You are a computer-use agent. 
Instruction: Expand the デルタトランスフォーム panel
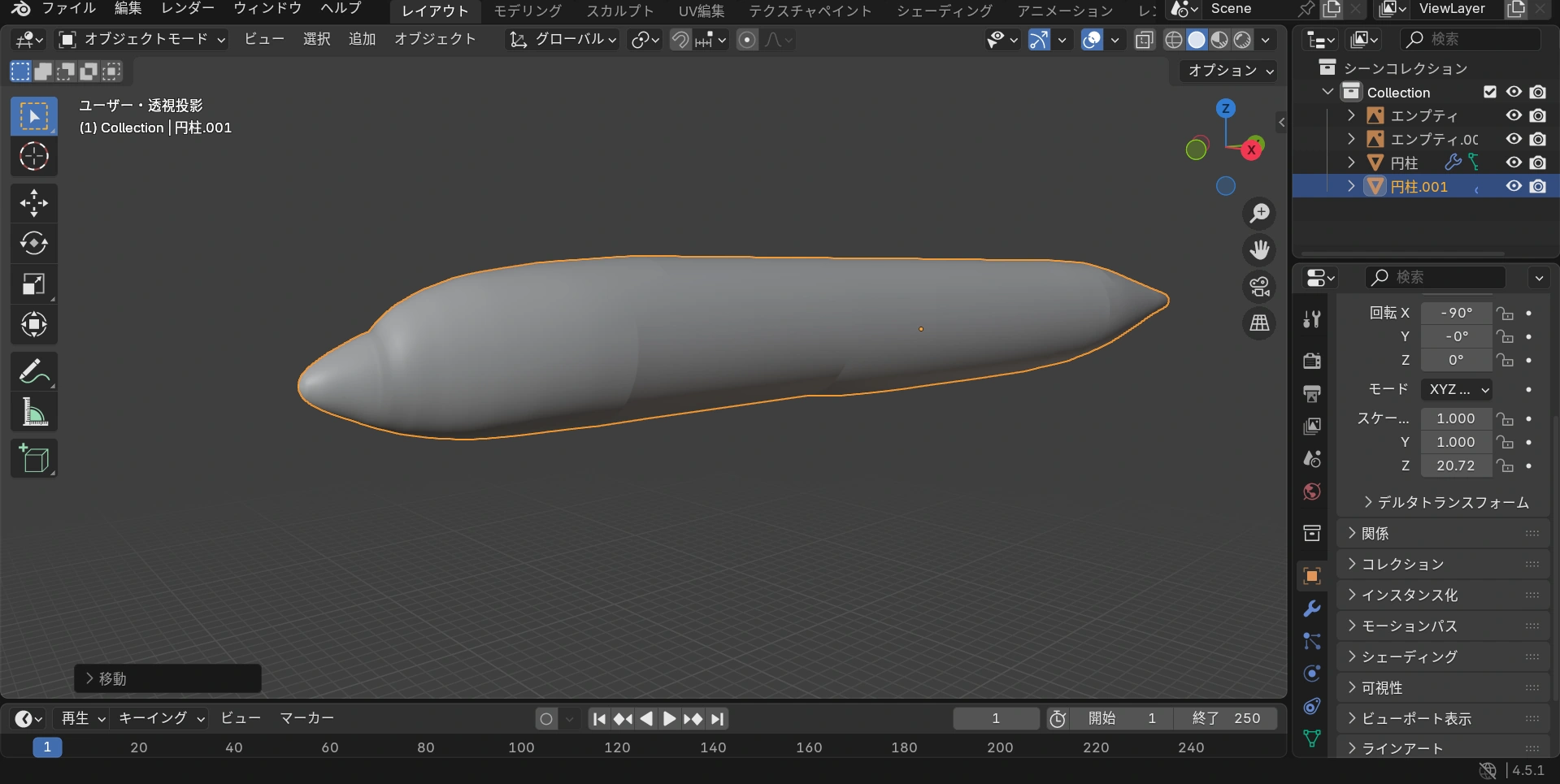point(1445,502)
